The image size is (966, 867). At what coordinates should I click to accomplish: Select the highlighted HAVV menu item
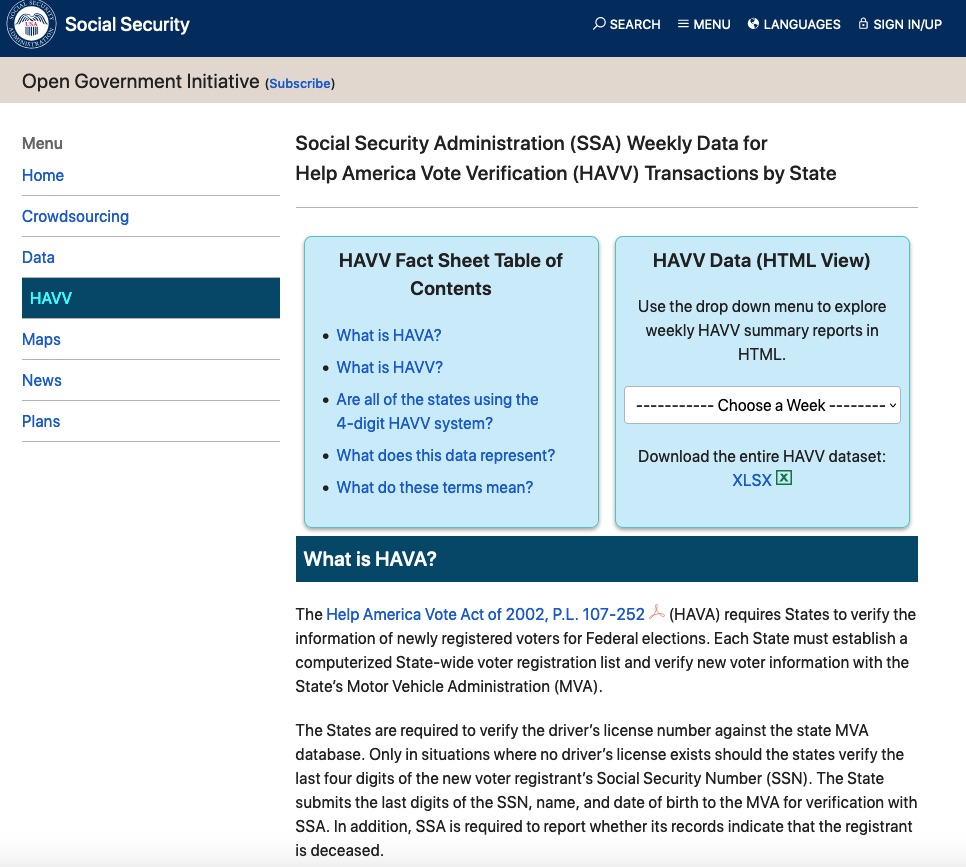[x=151, y=298]
